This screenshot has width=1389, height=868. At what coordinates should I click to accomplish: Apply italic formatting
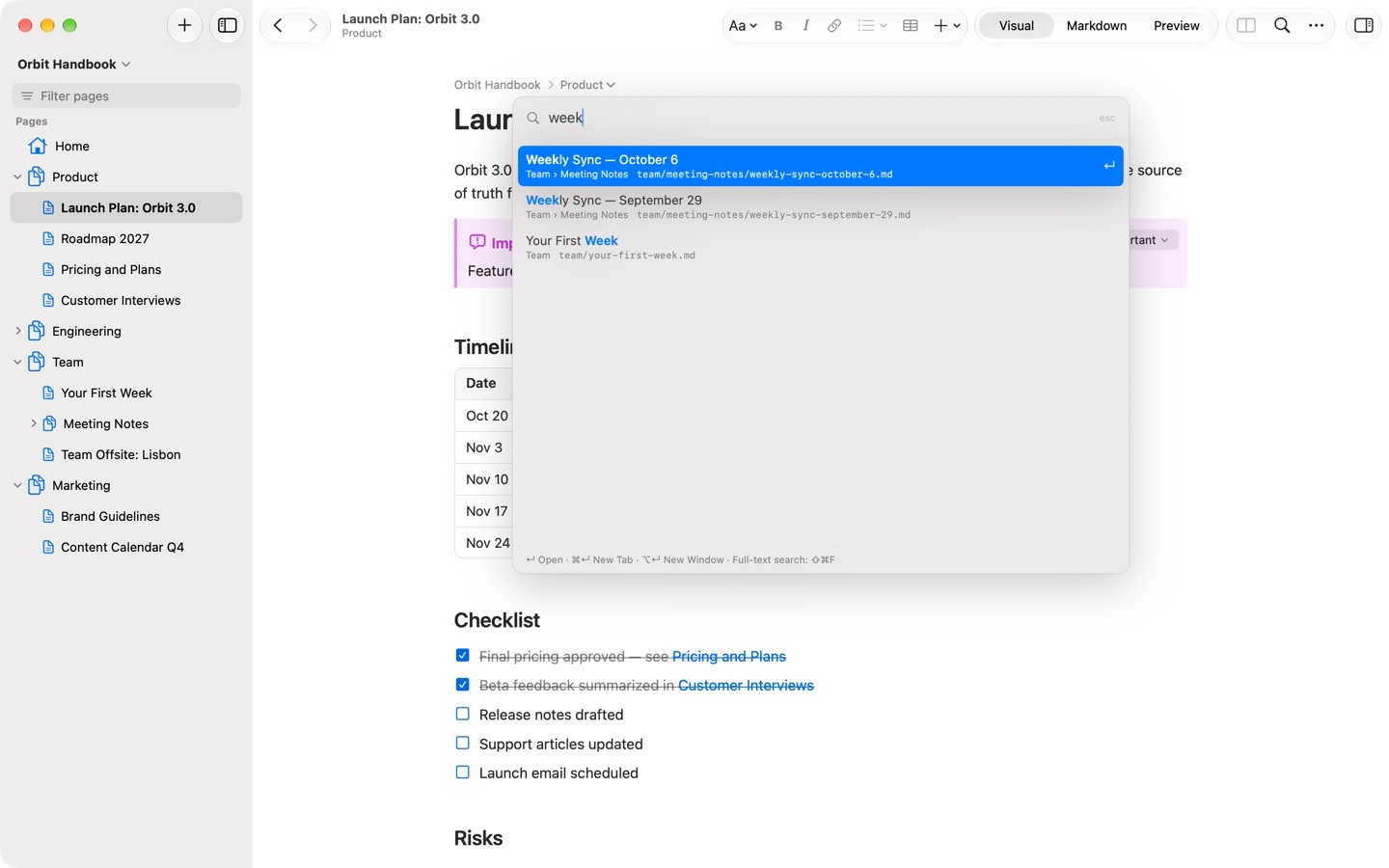click(x=805, y=26)
